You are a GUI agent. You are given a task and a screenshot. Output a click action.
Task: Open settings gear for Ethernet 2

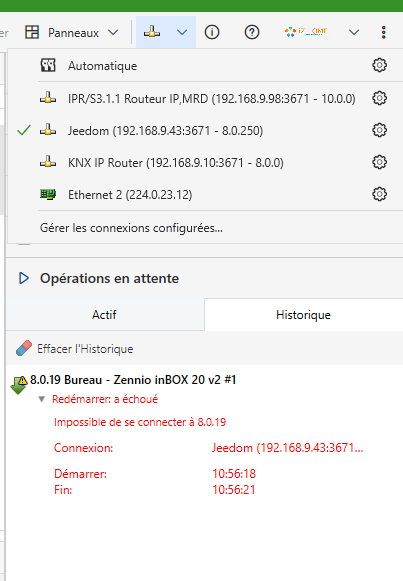click(x=379, y=194)
